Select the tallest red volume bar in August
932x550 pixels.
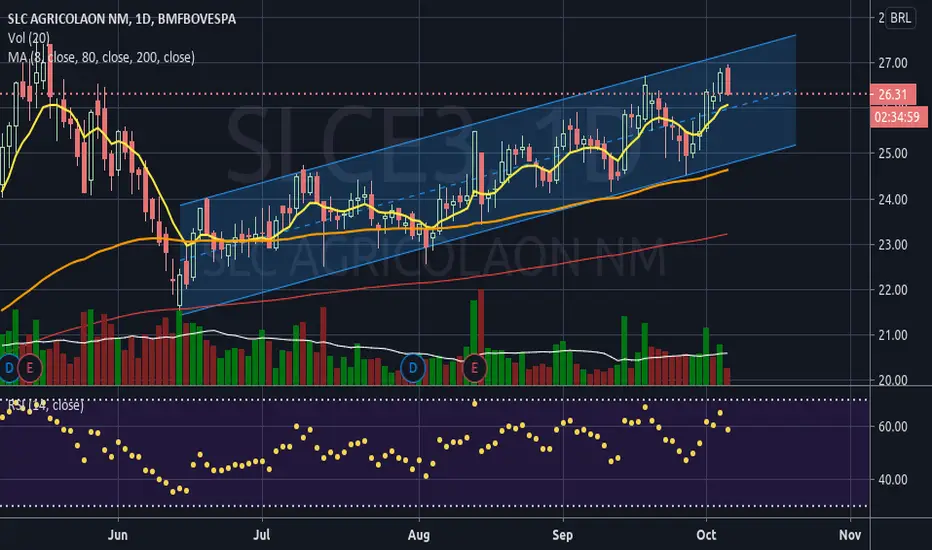[x=481, y=337]
